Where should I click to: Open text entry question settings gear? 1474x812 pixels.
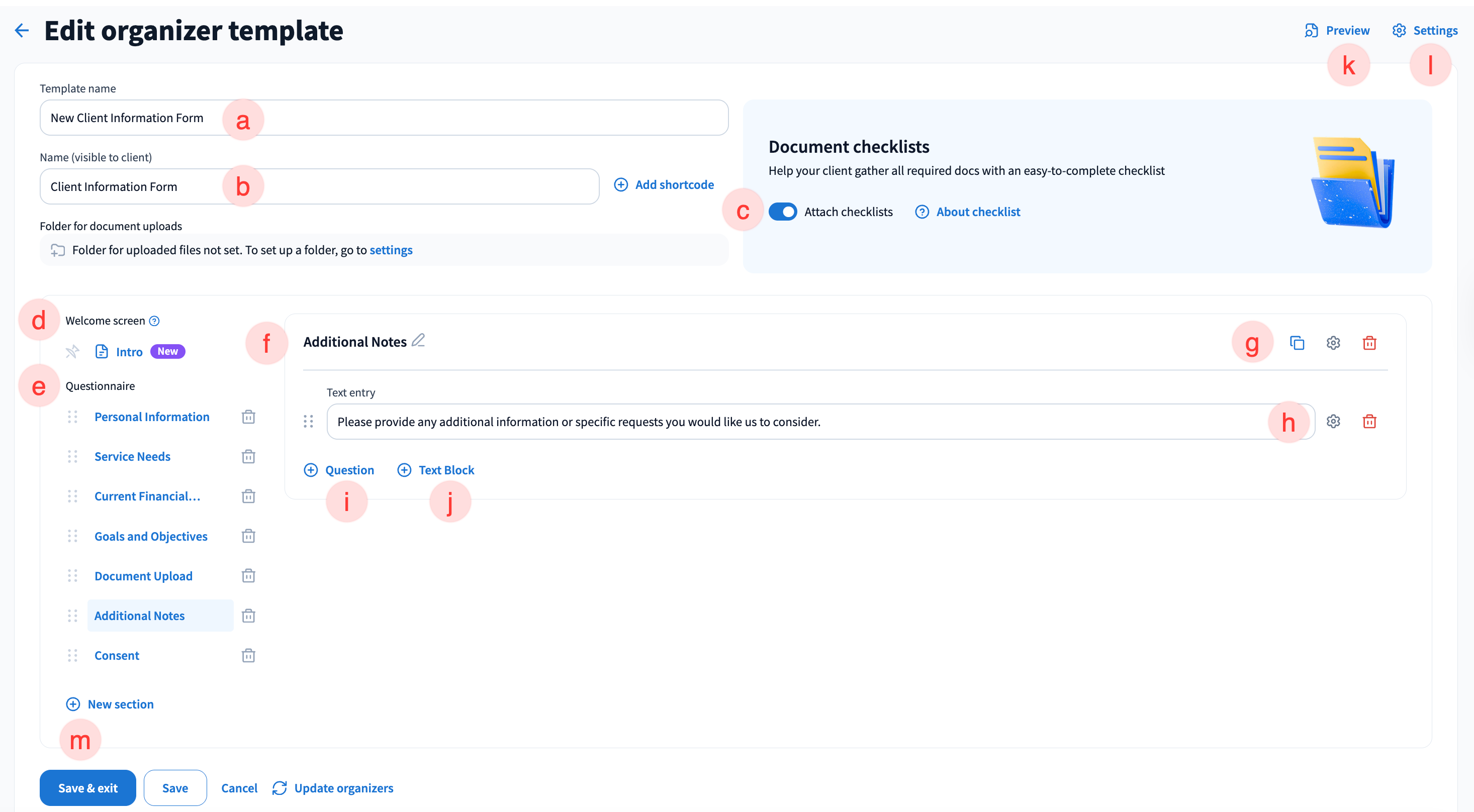tap(1333, 422)
